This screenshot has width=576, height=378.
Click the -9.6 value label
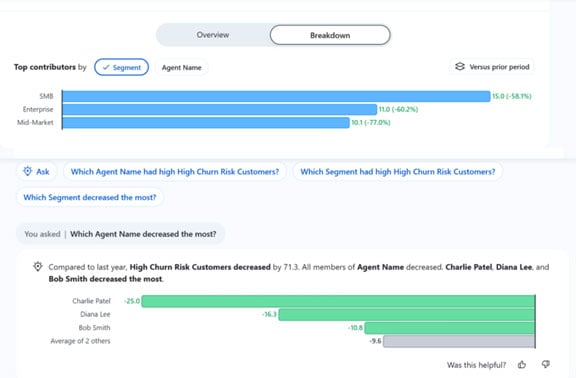(x=375, y=341)
